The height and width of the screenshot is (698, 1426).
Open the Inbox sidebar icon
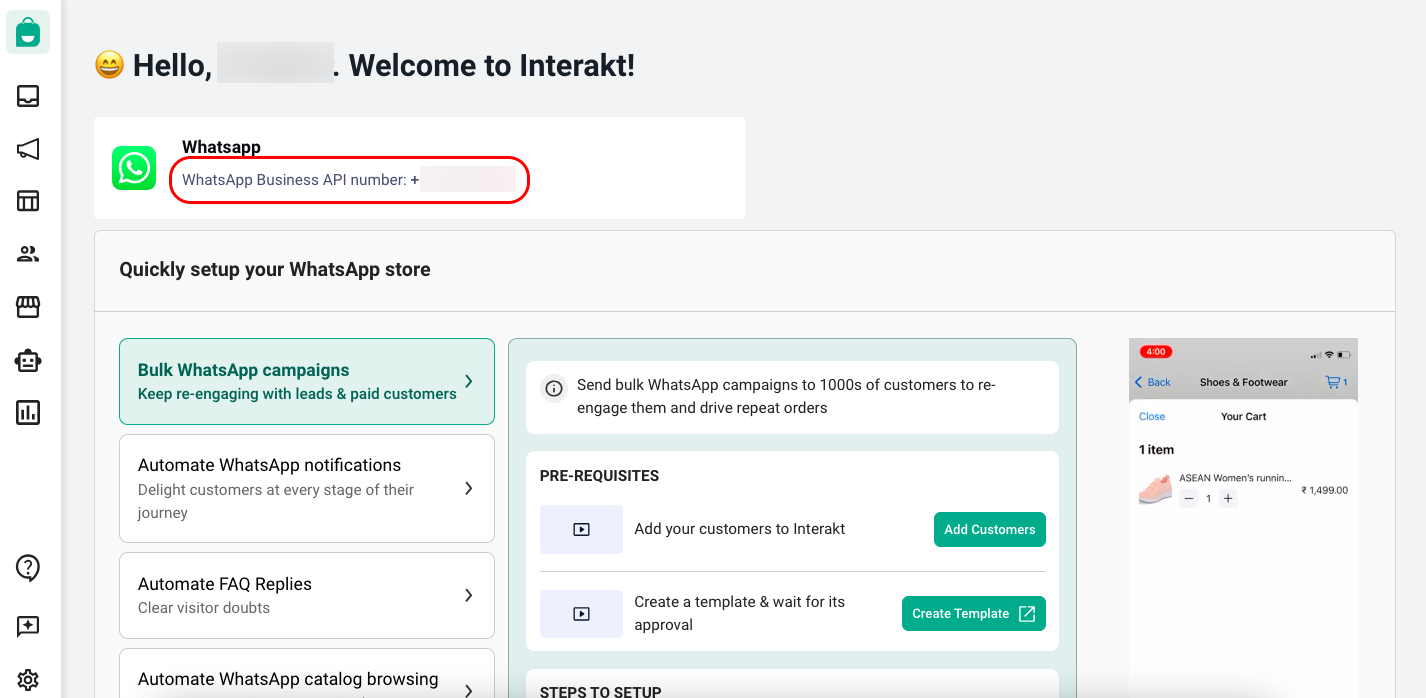(28, 96)
